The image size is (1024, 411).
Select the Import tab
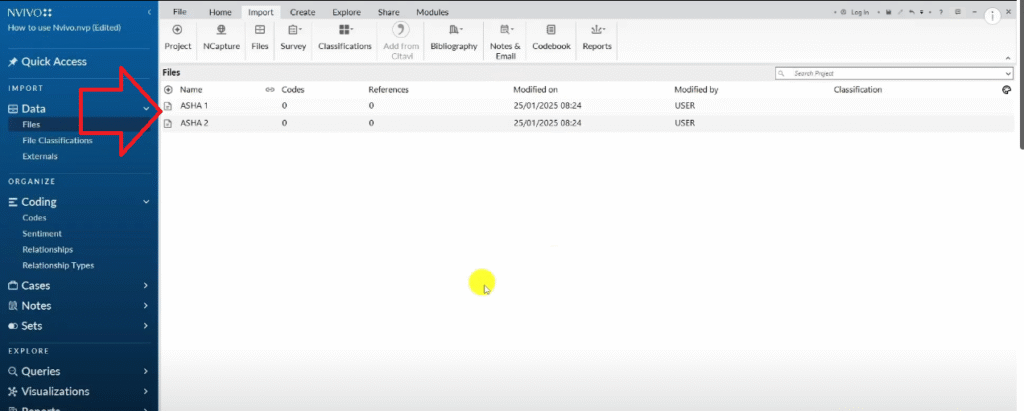[x=261, y=12]
